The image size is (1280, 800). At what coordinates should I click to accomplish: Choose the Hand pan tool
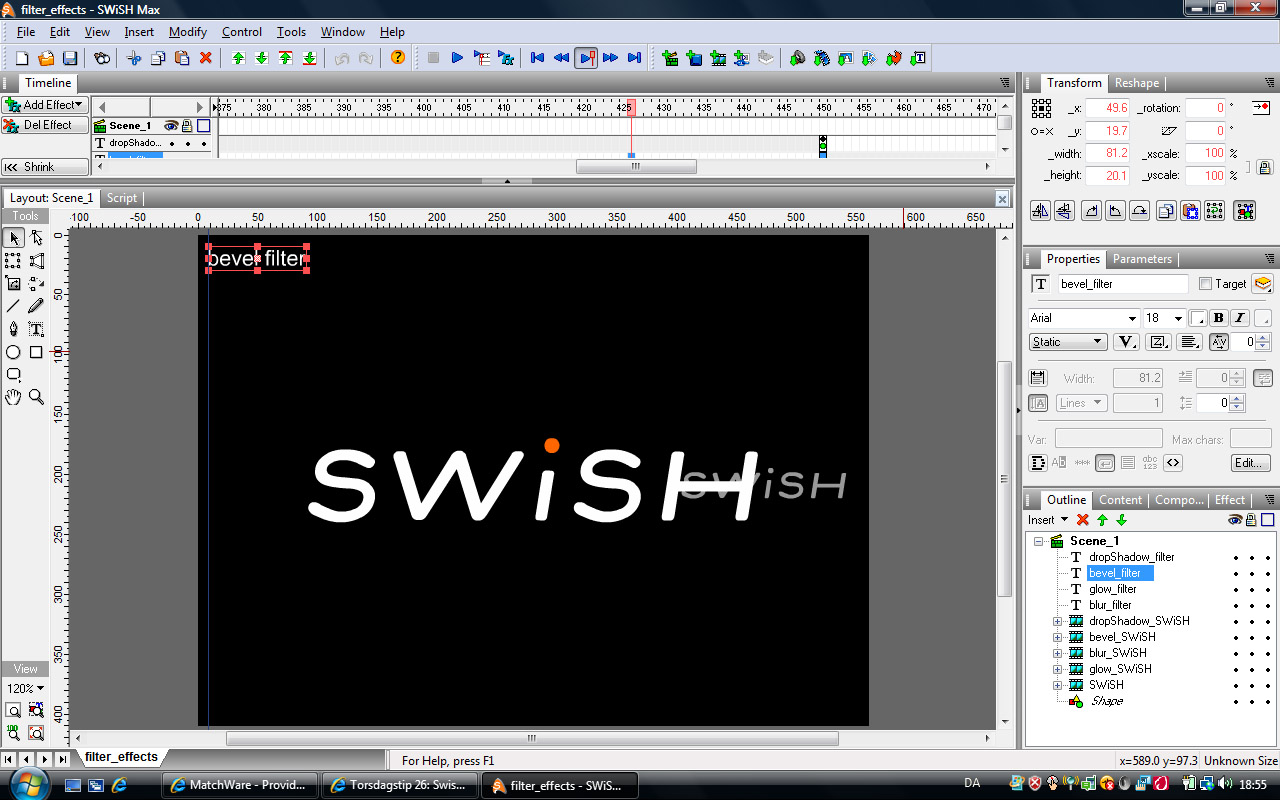point(13,397)
